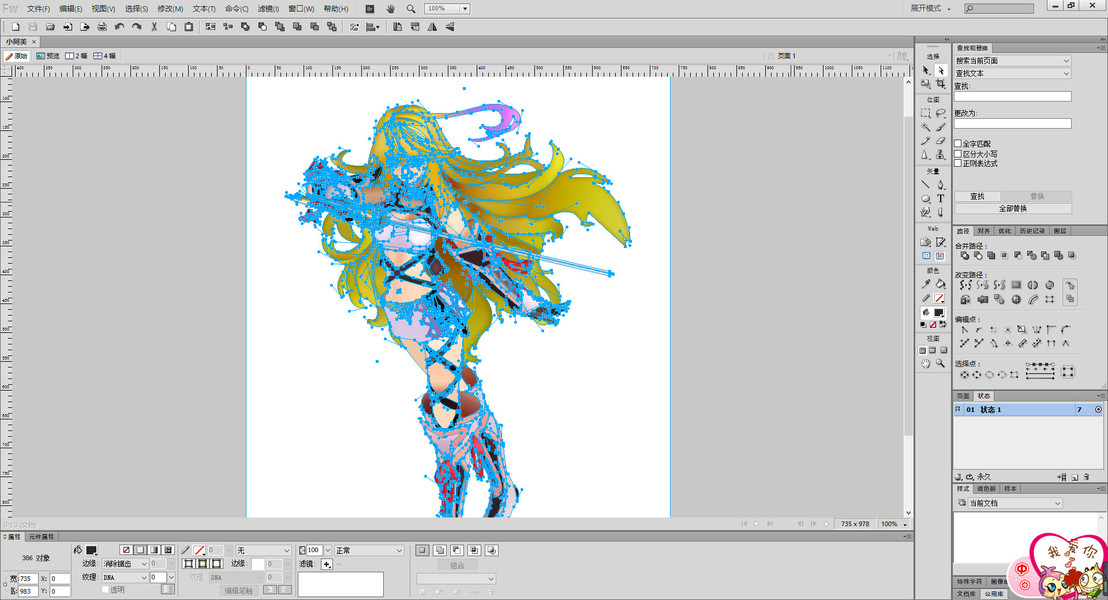Select the Paint Bucket tool

coord(941,284)
